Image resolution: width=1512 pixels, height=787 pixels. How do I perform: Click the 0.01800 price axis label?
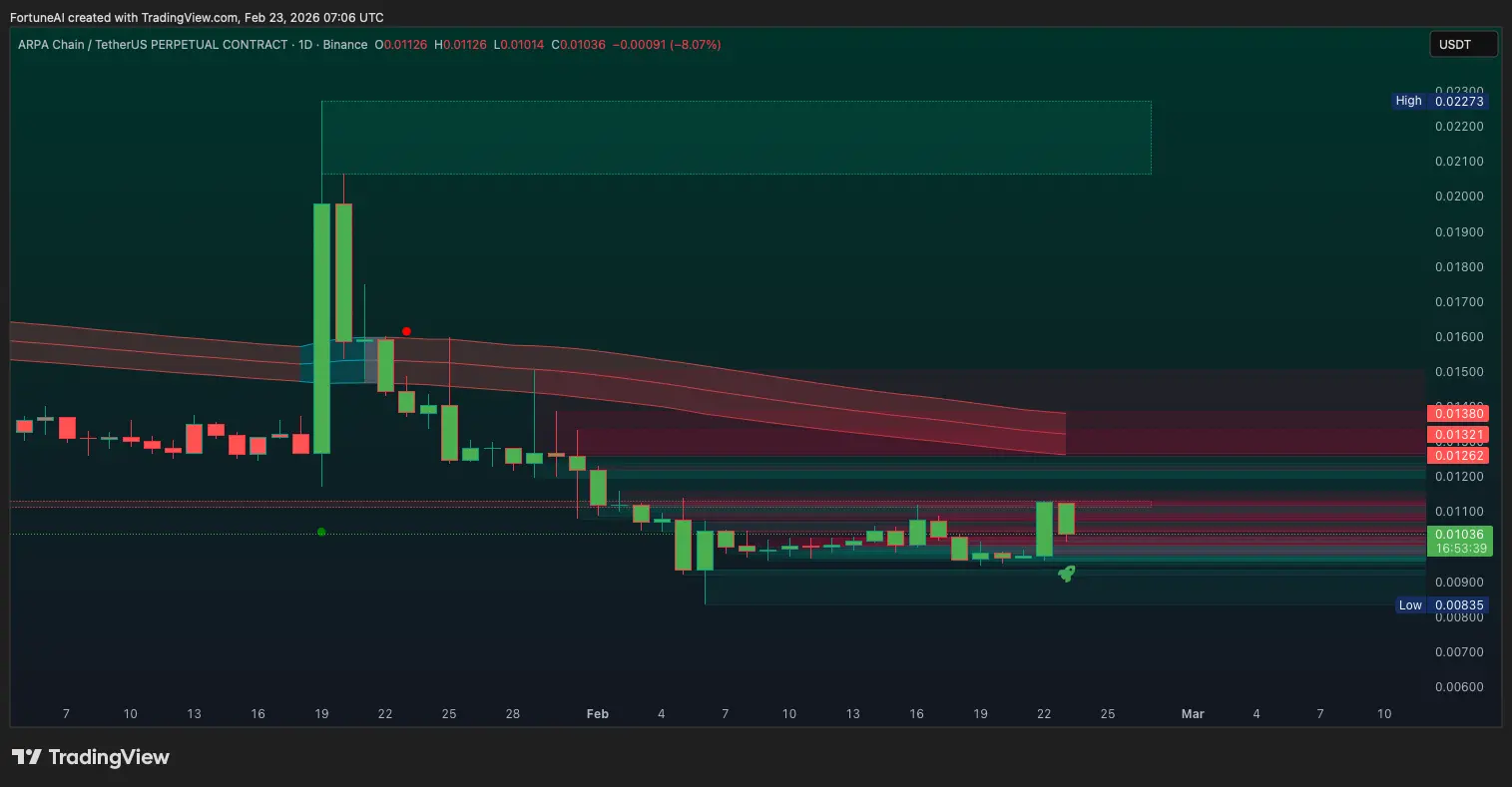1459,267
